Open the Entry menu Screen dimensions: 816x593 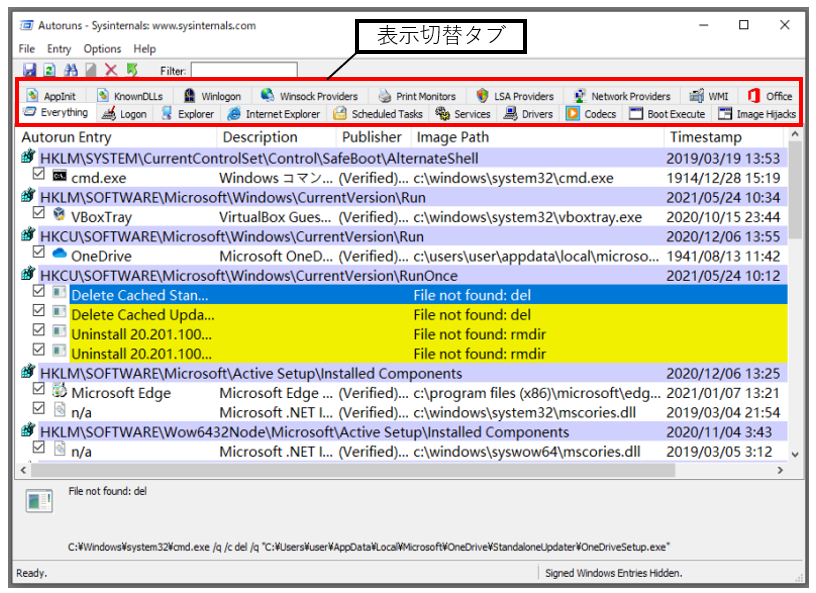(x=59, y=49)
